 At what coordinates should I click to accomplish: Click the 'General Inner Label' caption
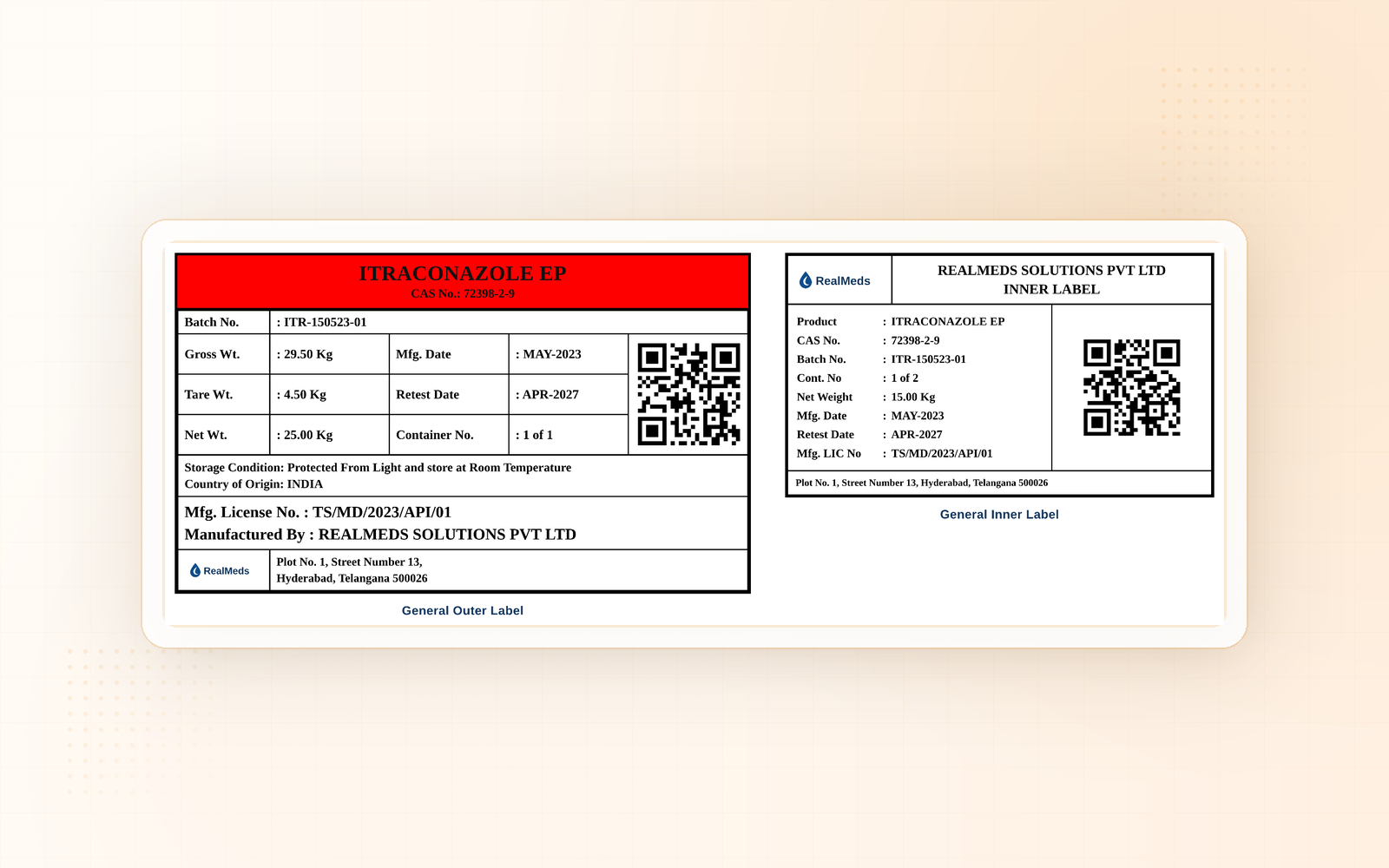click(999, 515)
